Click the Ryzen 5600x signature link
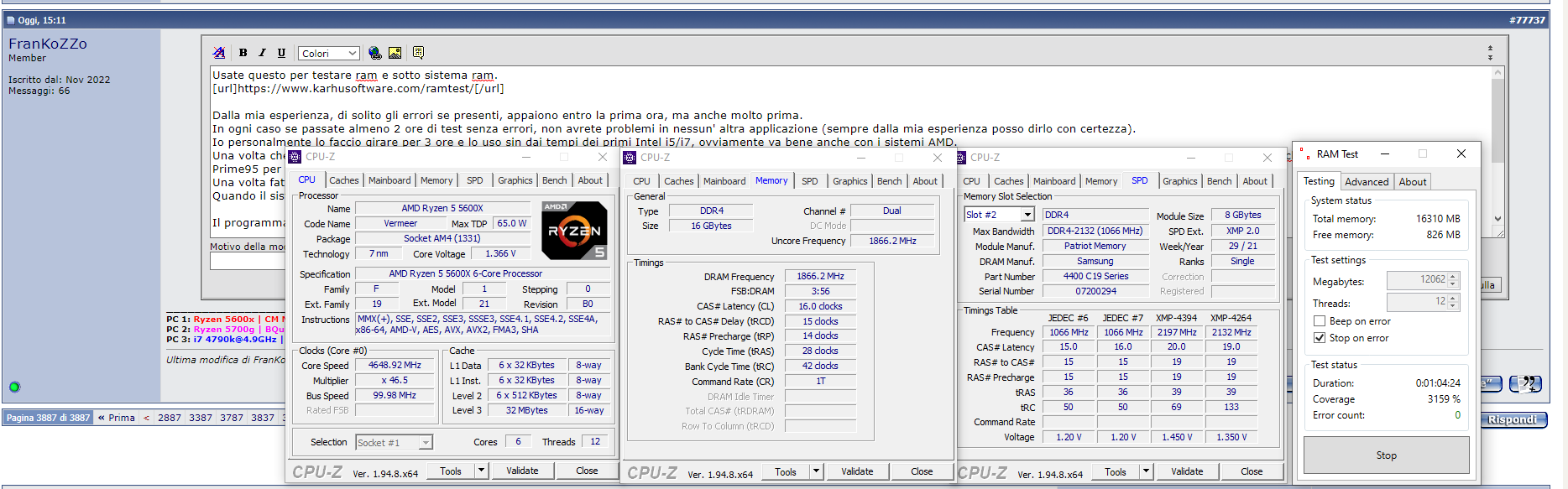 click(224, 319)
